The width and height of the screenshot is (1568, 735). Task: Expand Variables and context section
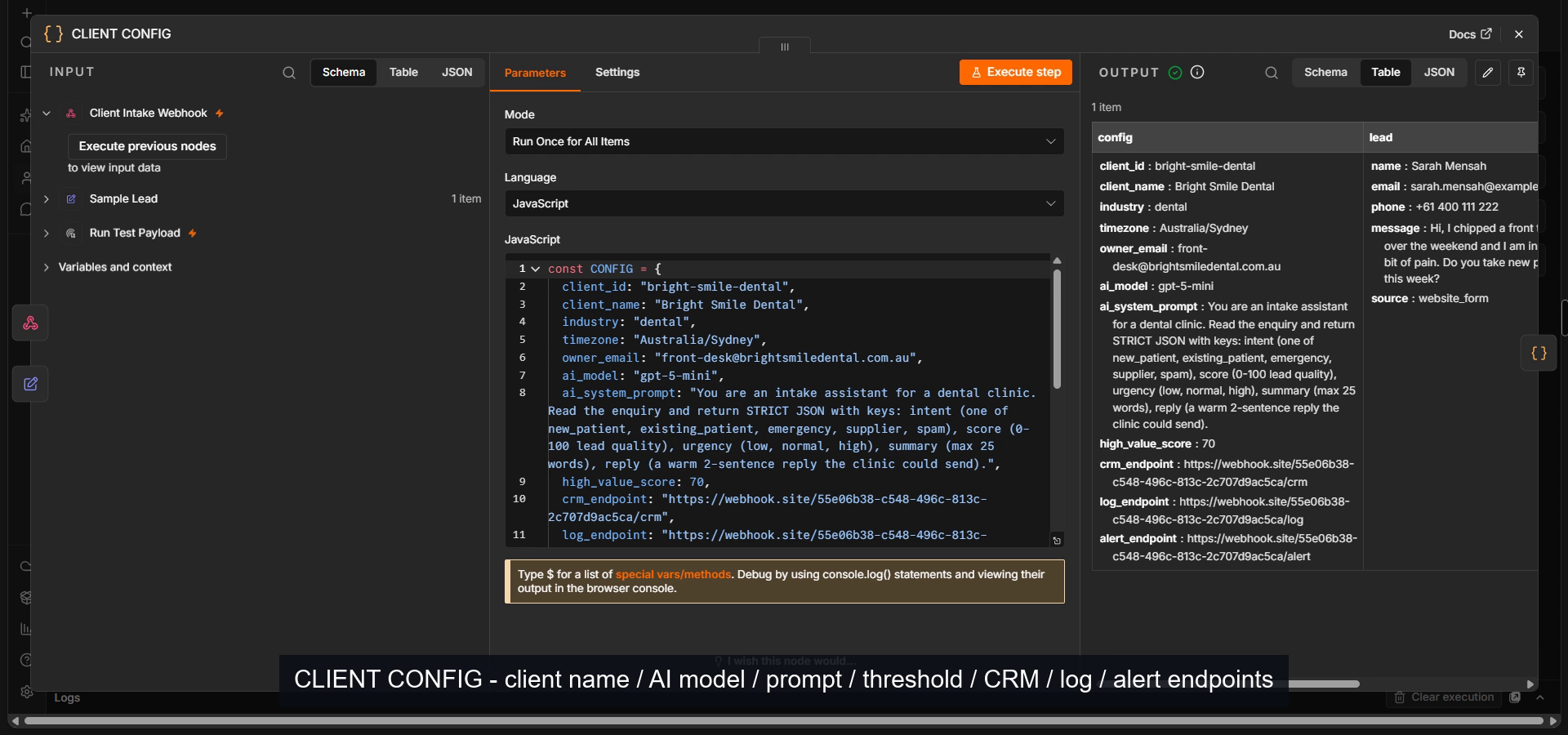[x=47, y=268]
